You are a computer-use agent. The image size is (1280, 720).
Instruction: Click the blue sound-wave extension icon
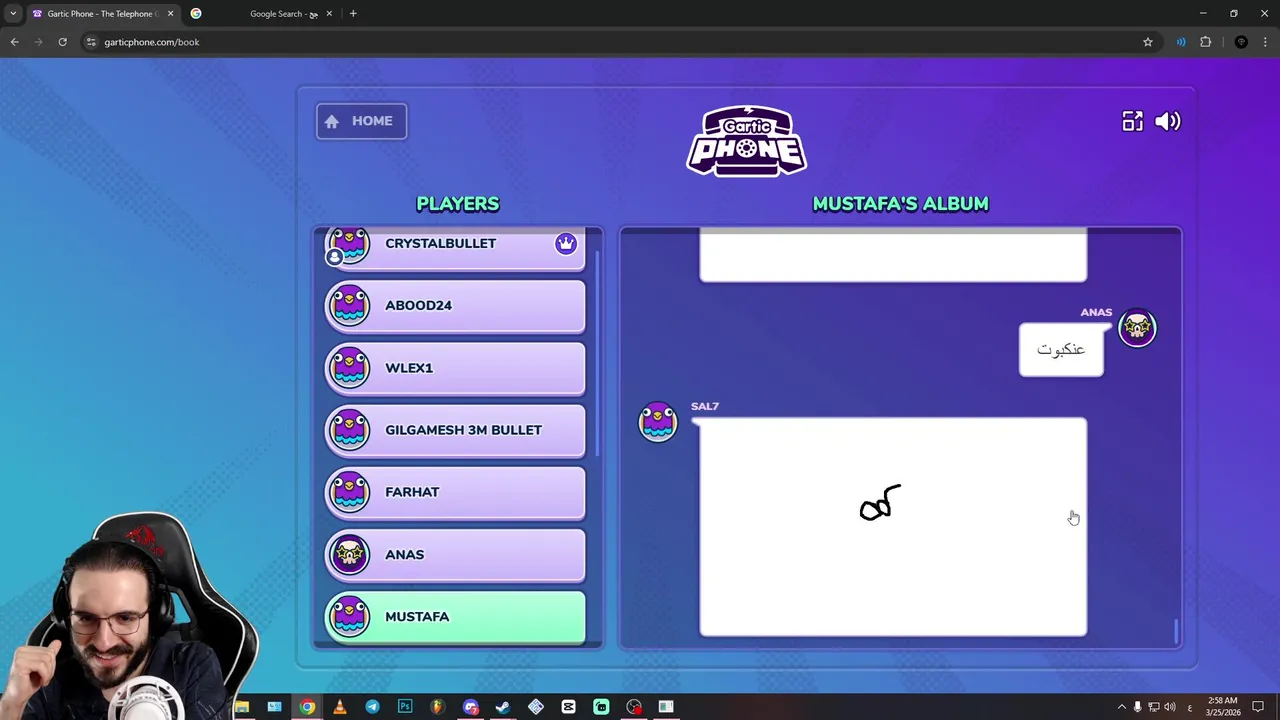click(x=1181, y=42)
